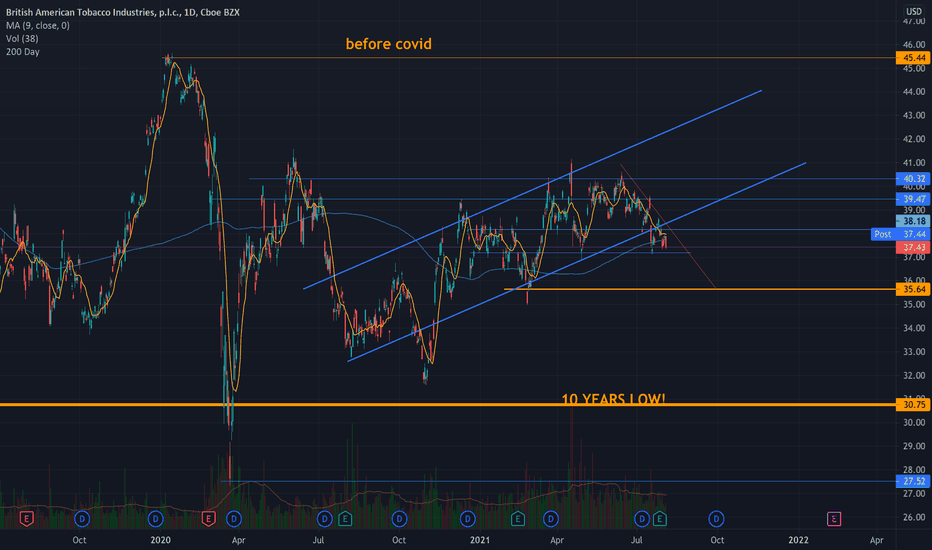The width and height of the screenshot is (932, 550).
Task: Select the Vol (38) indicator label
Action: pos(22,39)
